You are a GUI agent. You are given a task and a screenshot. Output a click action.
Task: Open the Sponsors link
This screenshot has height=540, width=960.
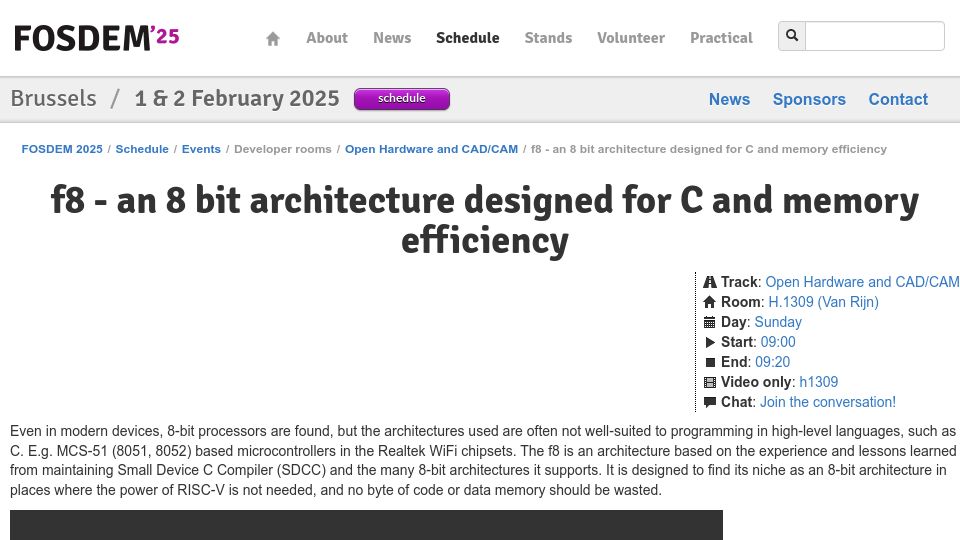[x=809, y=99]
